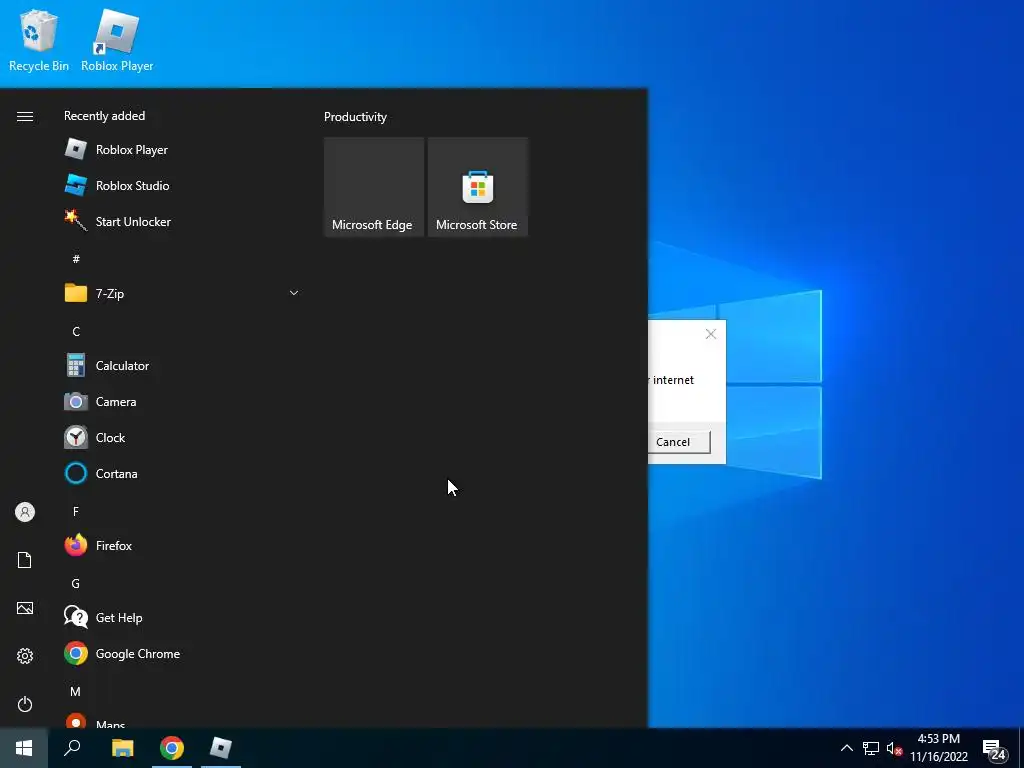
Task: Open the notification Action Center
Action: (994, 750)
